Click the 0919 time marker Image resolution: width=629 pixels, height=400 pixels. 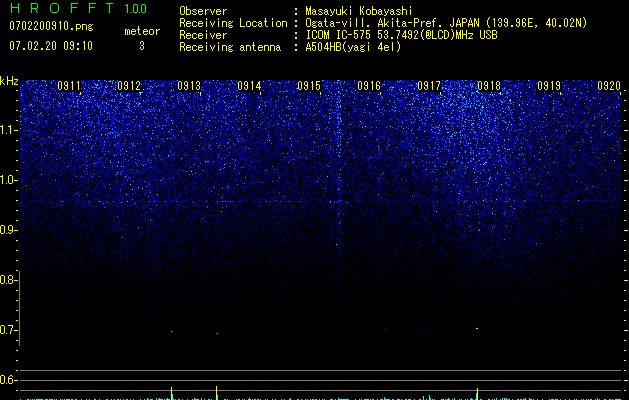coord(549,86)
